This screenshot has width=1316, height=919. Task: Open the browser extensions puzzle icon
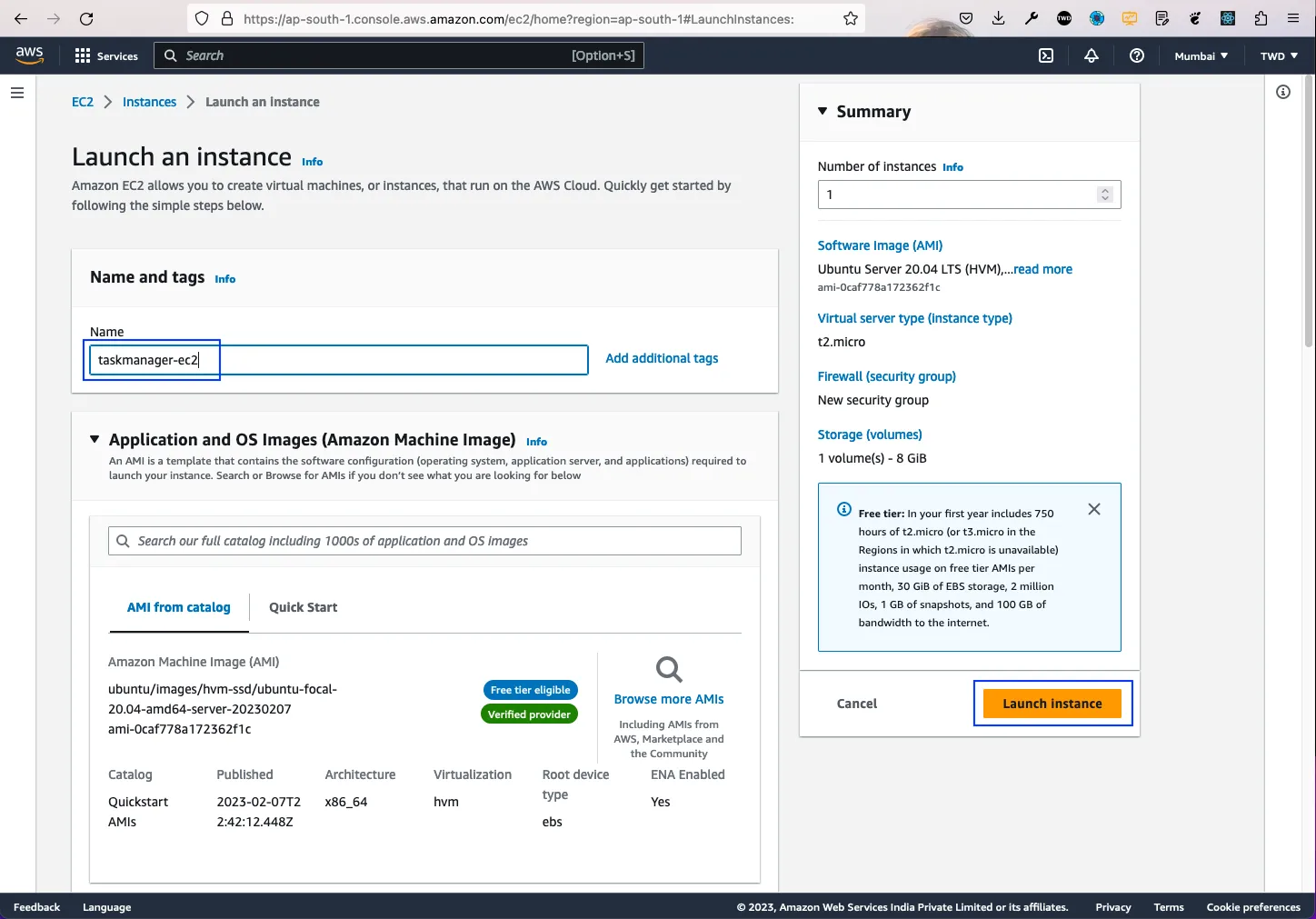(x=1261, y=18)
